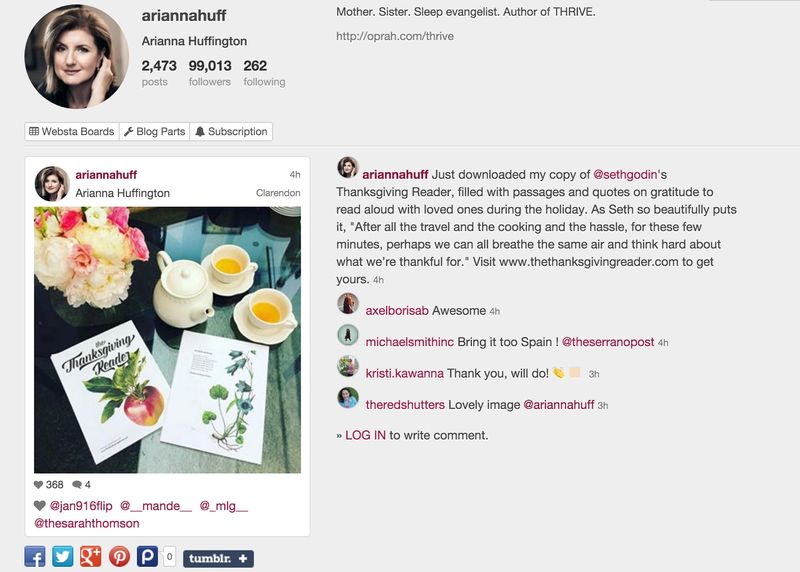Open Blog Parts tab

click(154, 132)
